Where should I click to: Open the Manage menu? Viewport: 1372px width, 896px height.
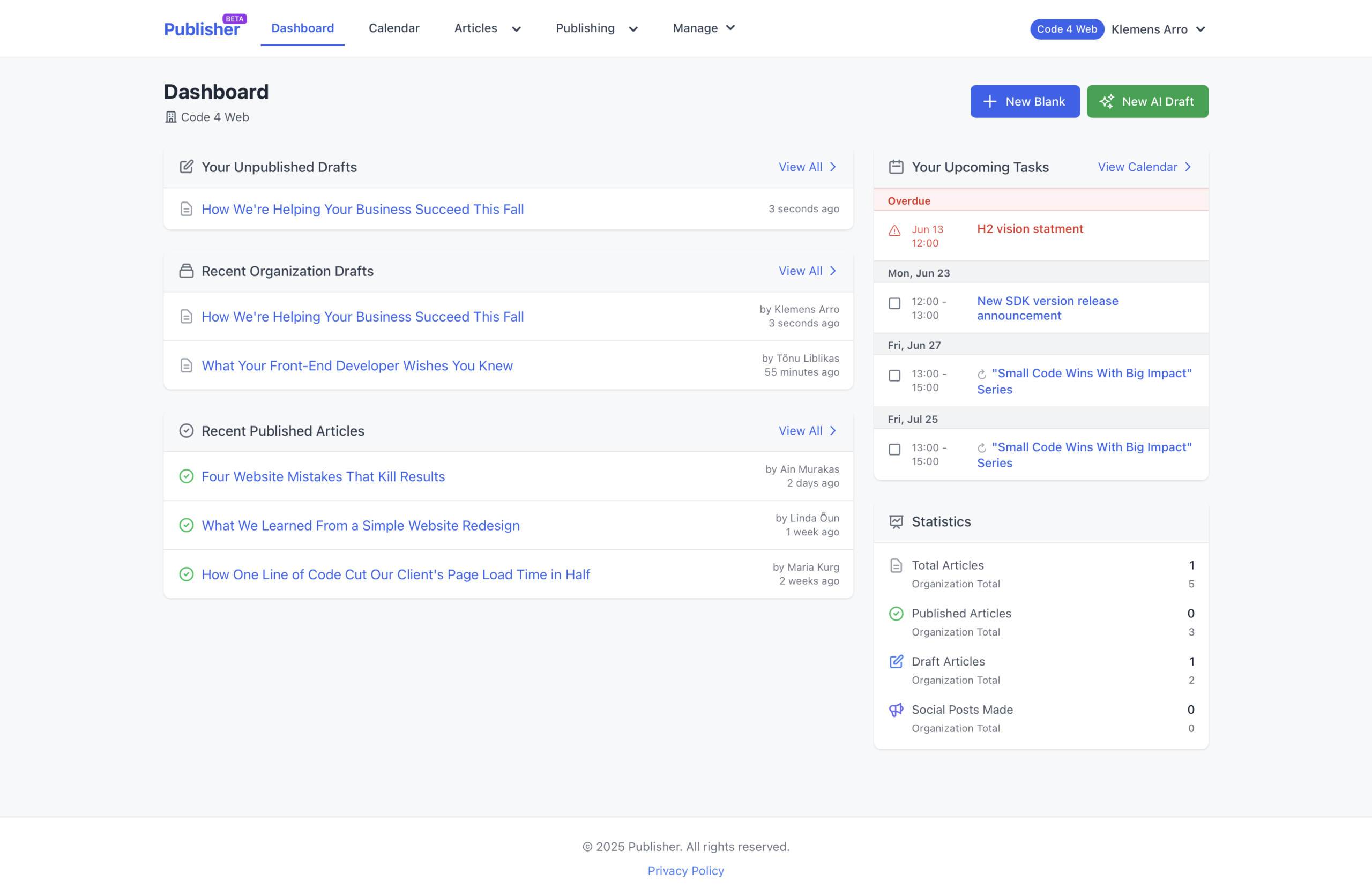703,28
